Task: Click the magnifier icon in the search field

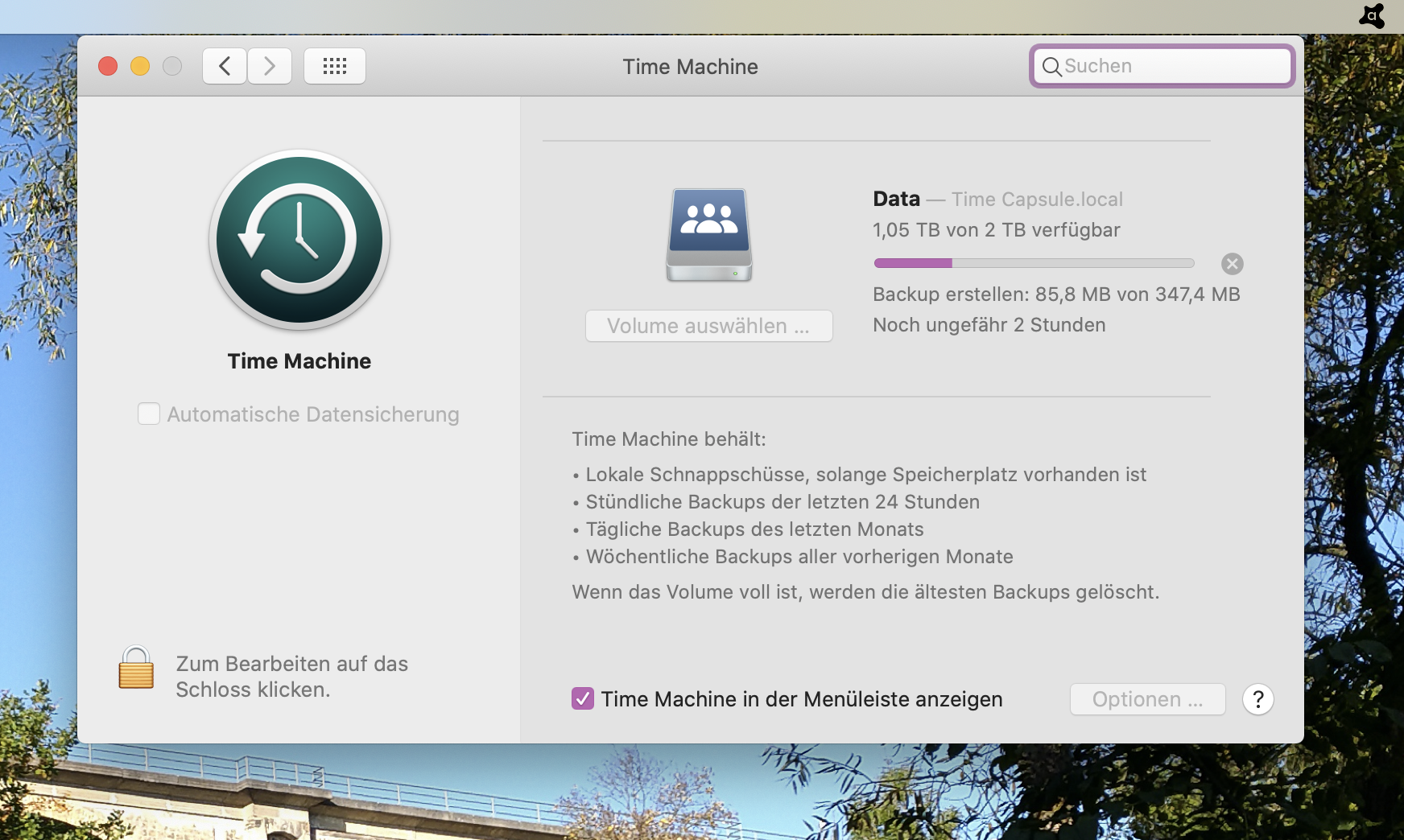Action: click(1051, 66)
